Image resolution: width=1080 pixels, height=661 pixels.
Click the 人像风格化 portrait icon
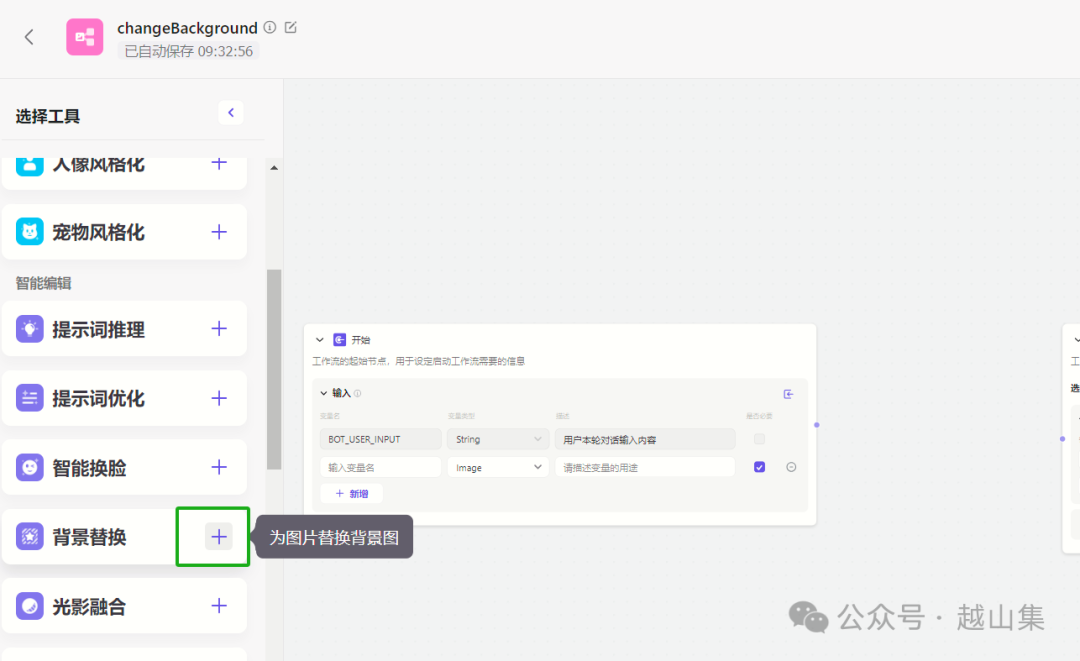[30, 165]
